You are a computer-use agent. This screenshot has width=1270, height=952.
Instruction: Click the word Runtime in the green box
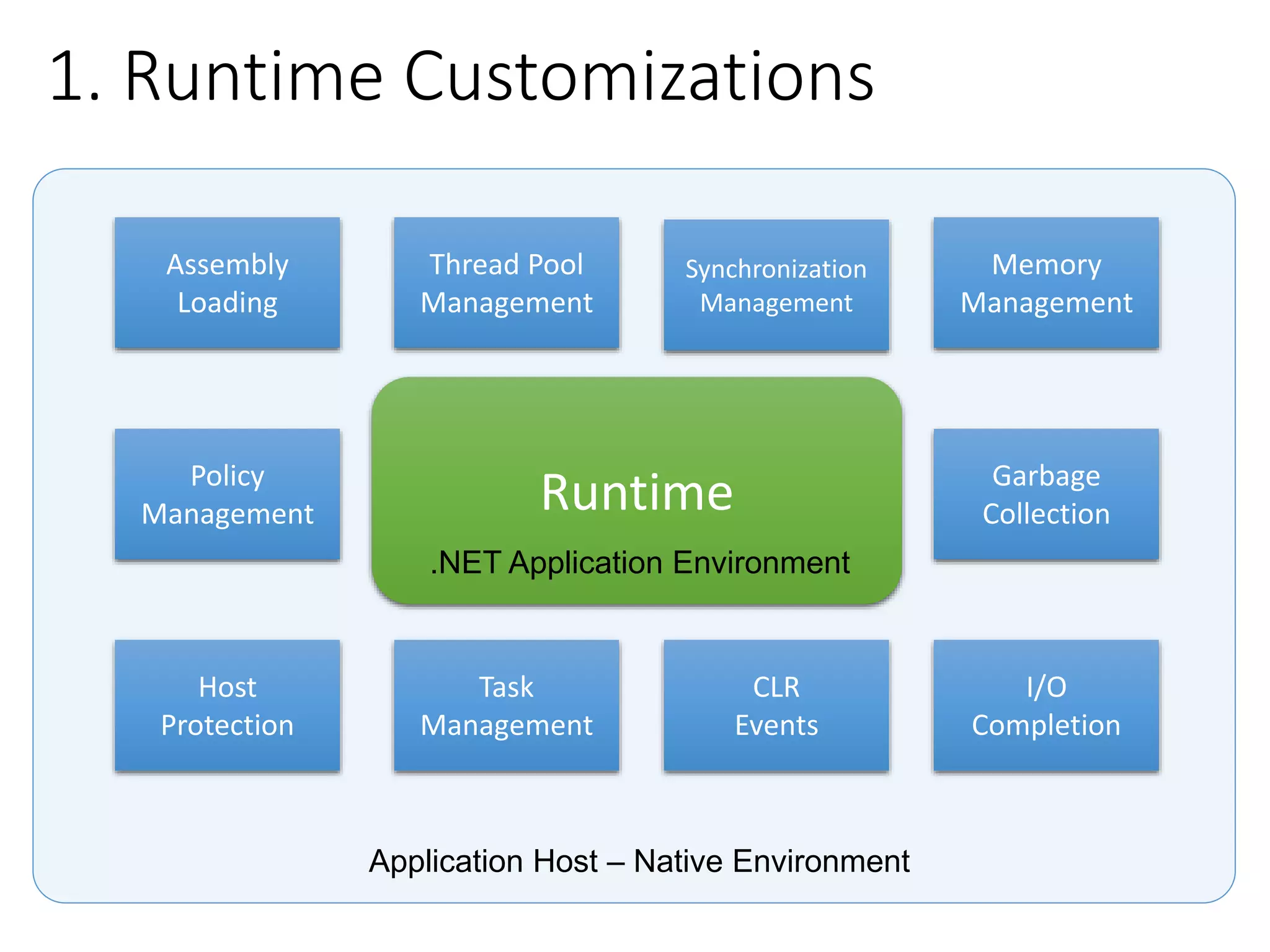(x=637, y=492)
